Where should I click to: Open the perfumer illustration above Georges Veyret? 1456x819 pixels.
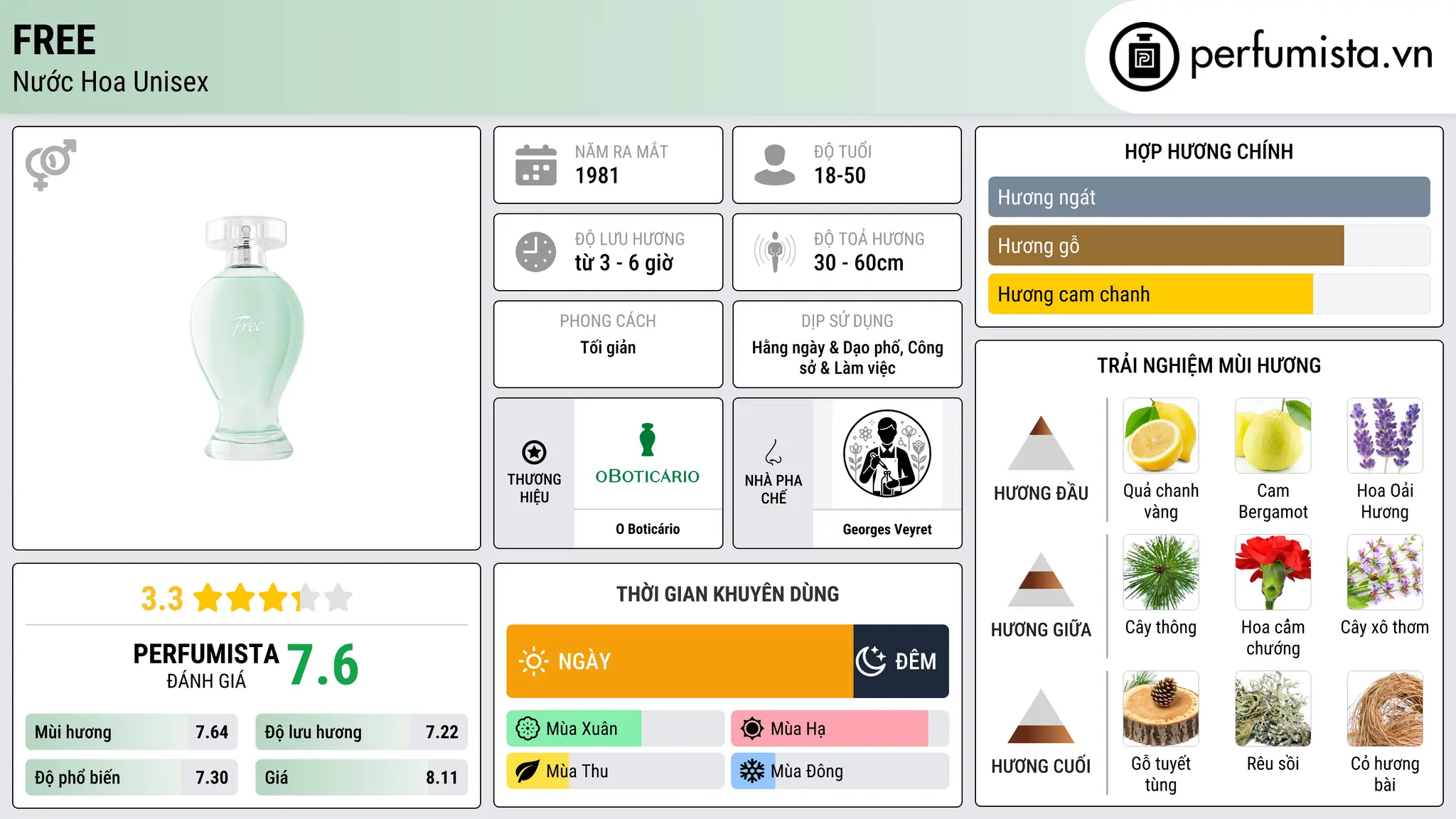point(887,454)
